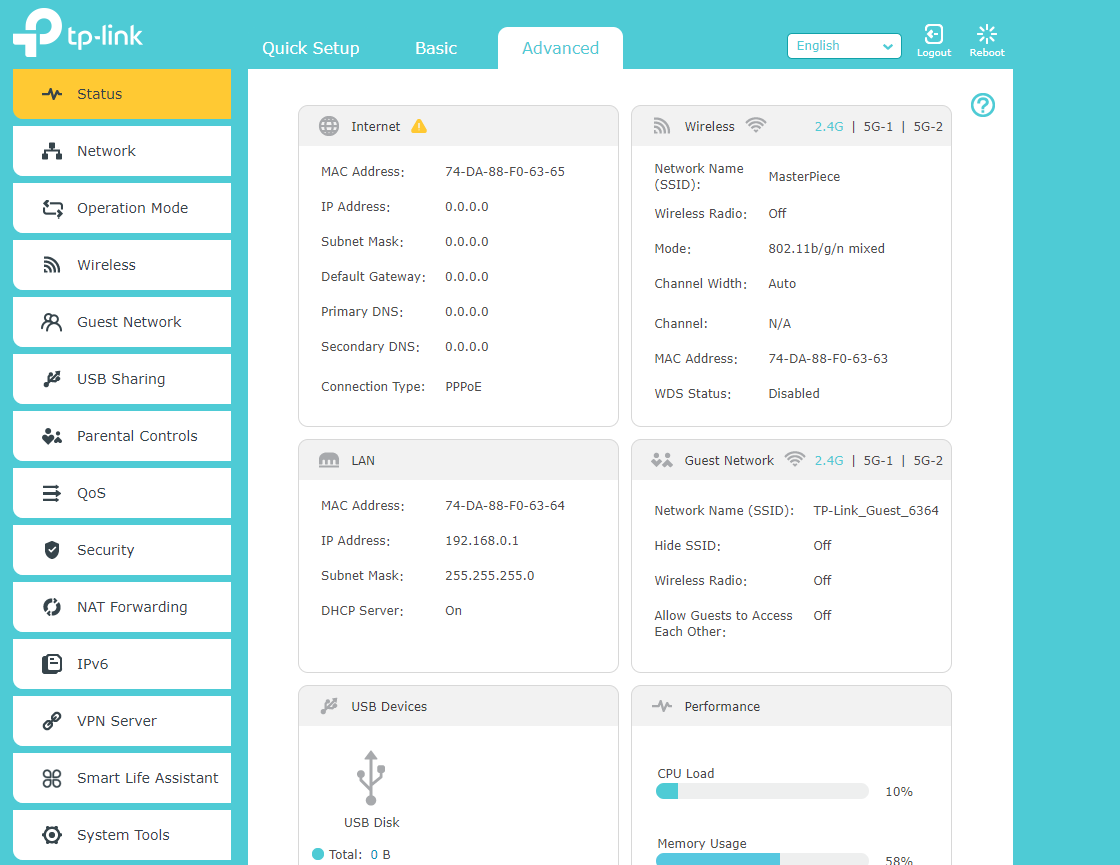Open the Operation Mode menu label

(133, 208)
